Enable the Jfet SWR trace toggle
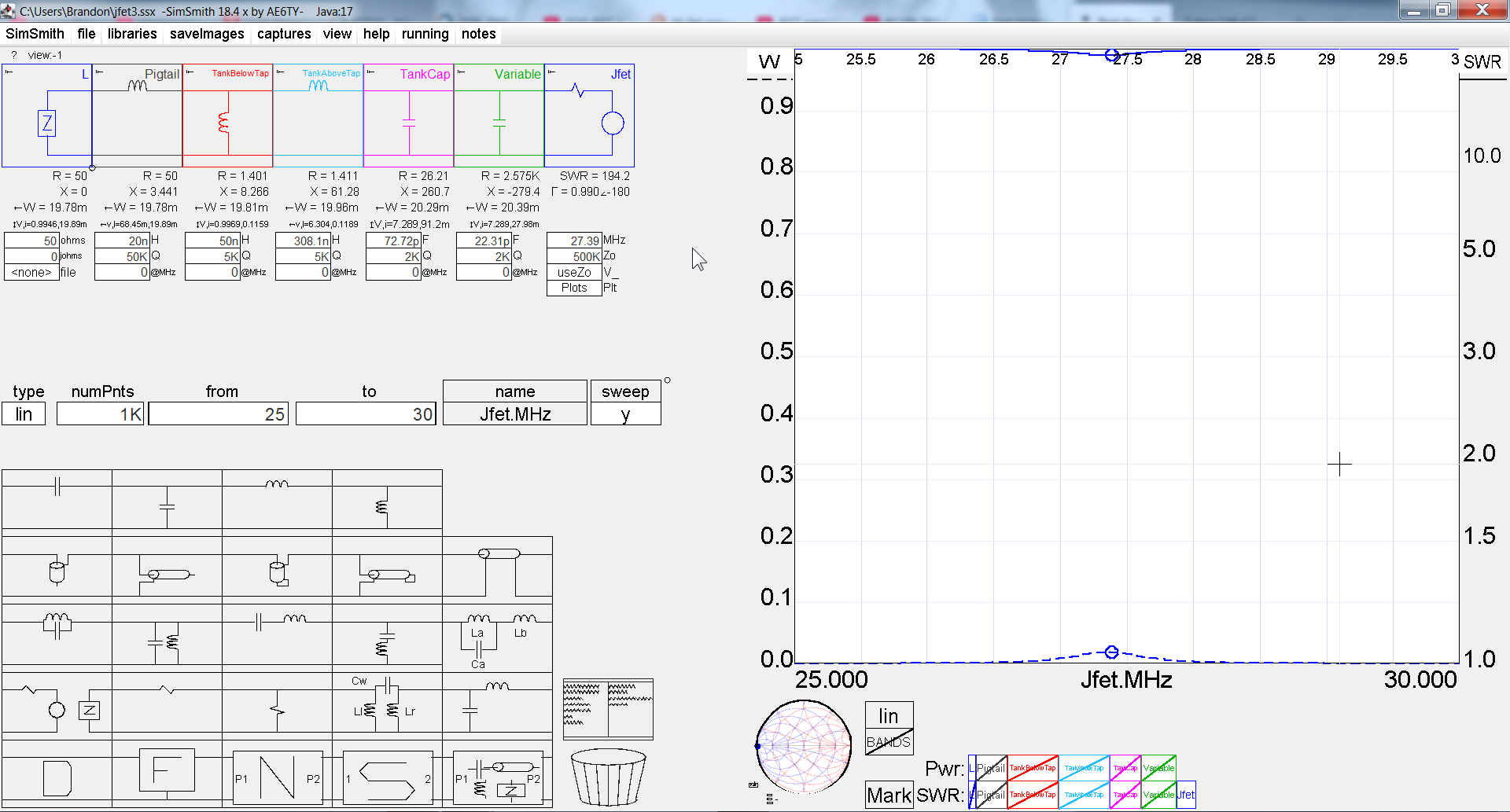The height and width of the screenshot is (812, 1510). click(1186, 795)
